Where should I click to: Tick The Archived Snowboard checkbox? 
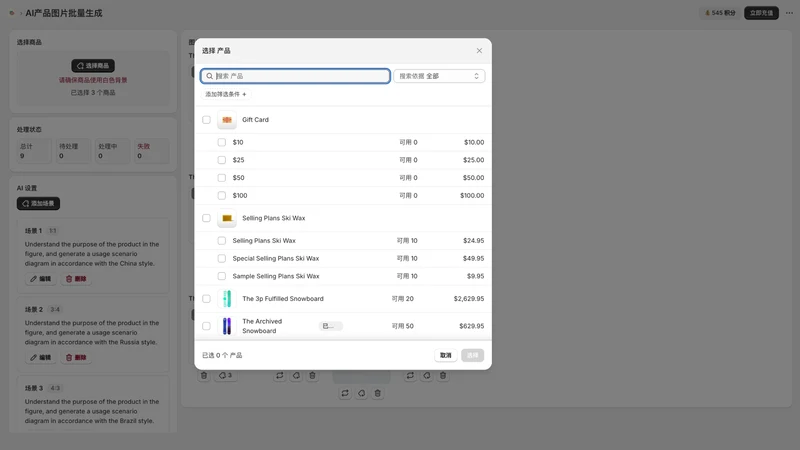pyautogui.click(x=206, y=326)
